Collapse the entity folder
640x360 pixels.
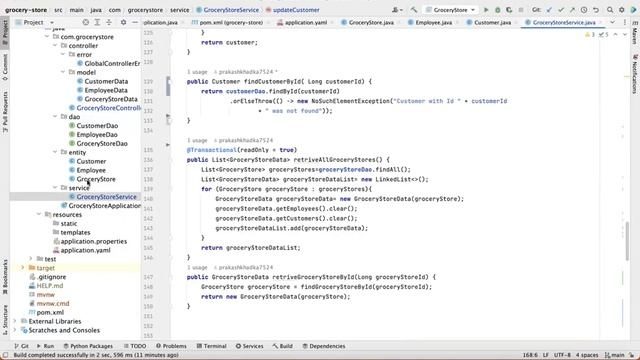(55, 152)
